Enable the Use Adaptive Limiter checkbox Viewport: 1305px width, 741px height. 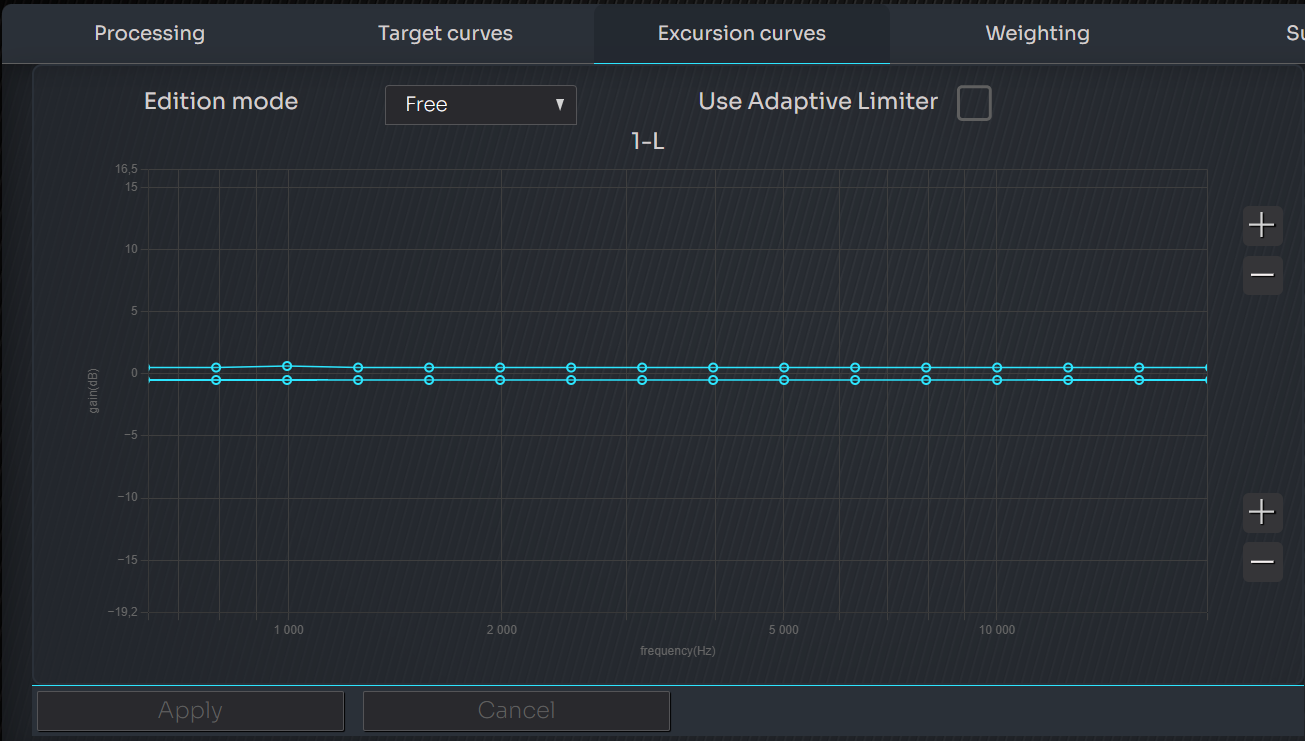point(974,103)
